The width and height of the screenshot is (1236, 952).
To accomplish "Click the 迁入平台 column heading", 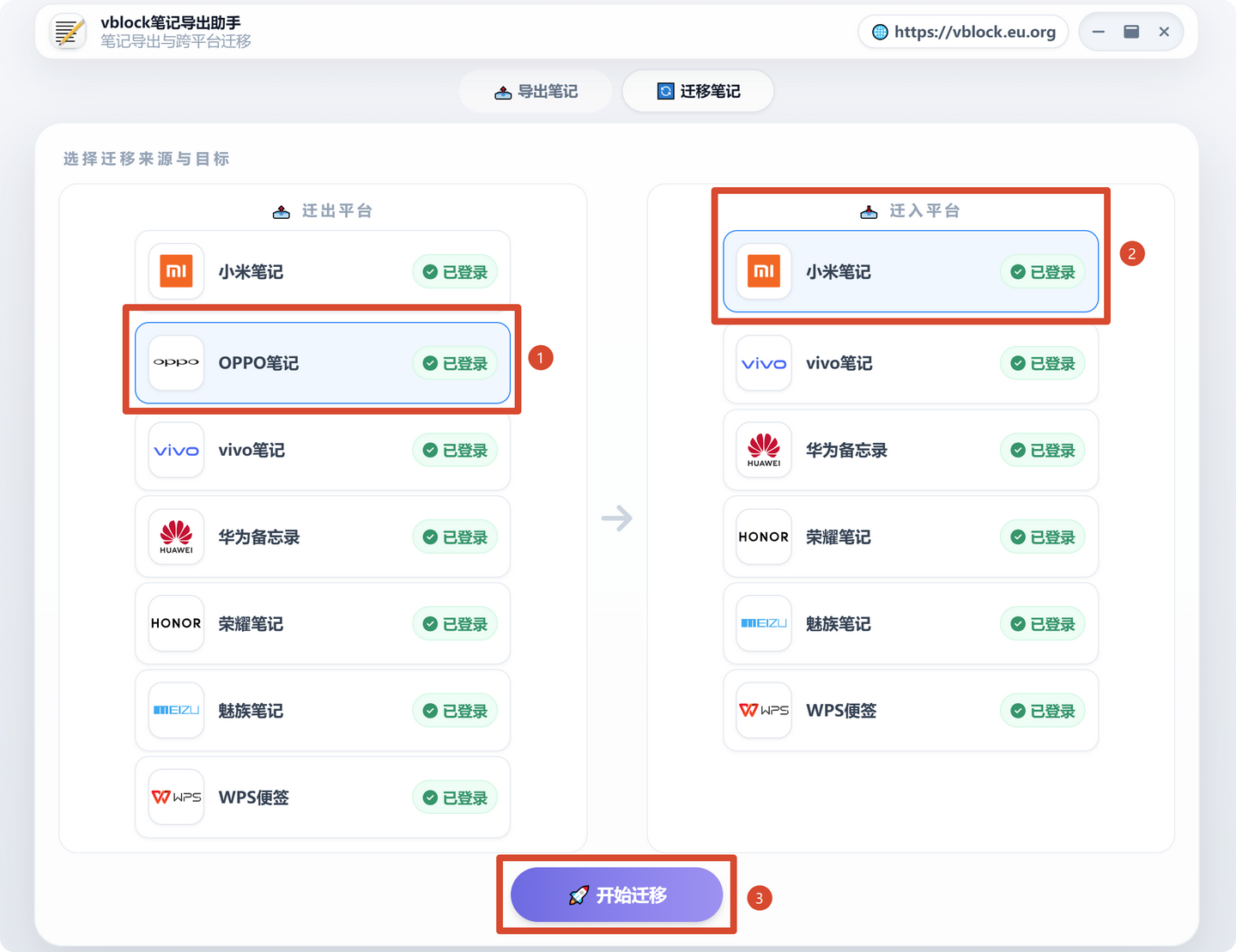I will (924, 210).
